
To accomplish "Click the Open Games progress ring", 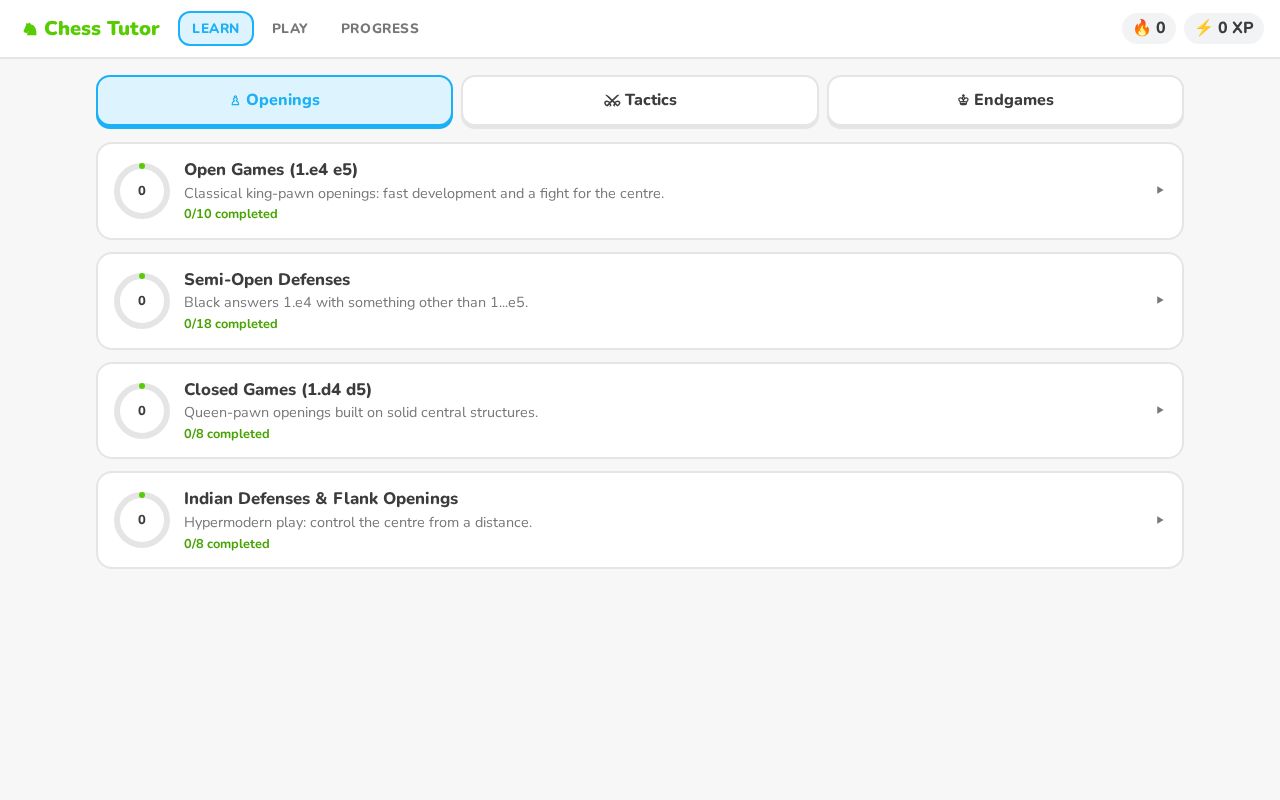I will click(142, 191).
